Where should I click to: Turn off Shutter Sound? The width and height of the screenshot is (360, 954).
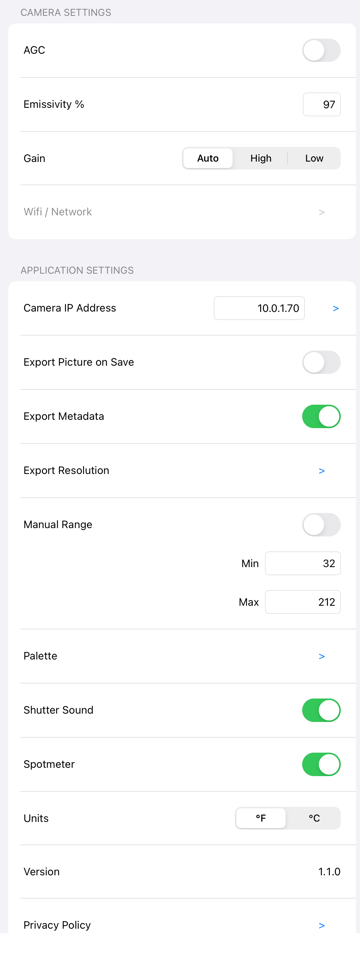click(x=321, y=710)
